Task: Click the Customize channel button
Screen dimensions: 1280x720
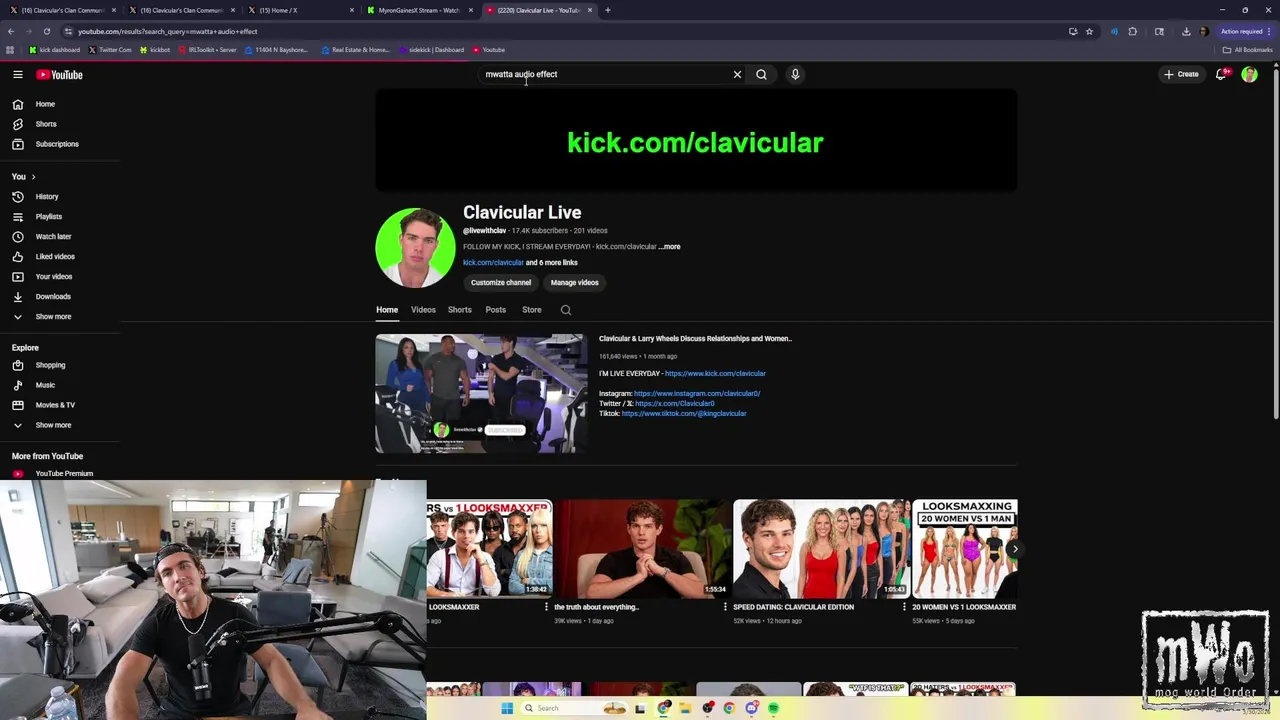Action: (x=501, y=283)
